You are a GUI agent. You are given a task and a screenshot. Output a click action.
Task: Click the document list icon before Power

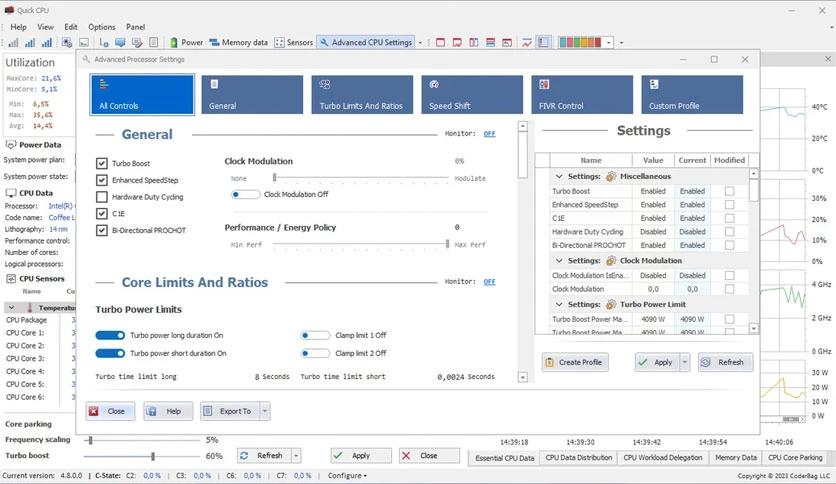point(154,43)
